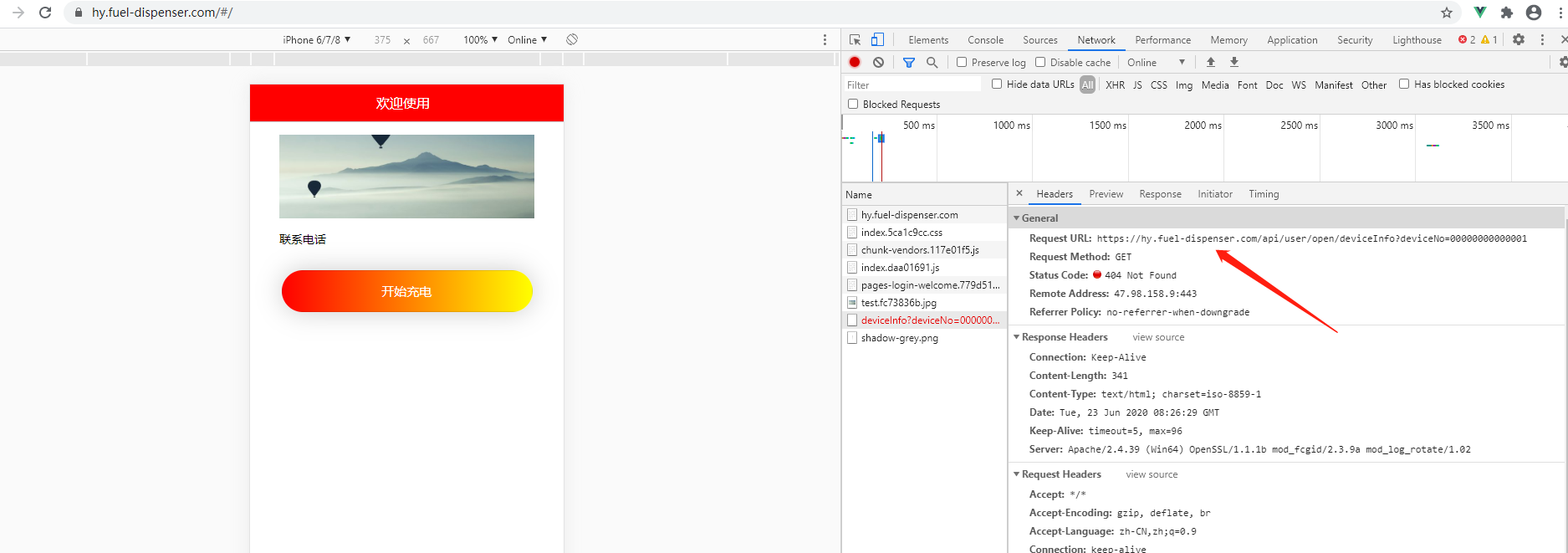Toggle the rotate device icon

(x=572, y=39)
